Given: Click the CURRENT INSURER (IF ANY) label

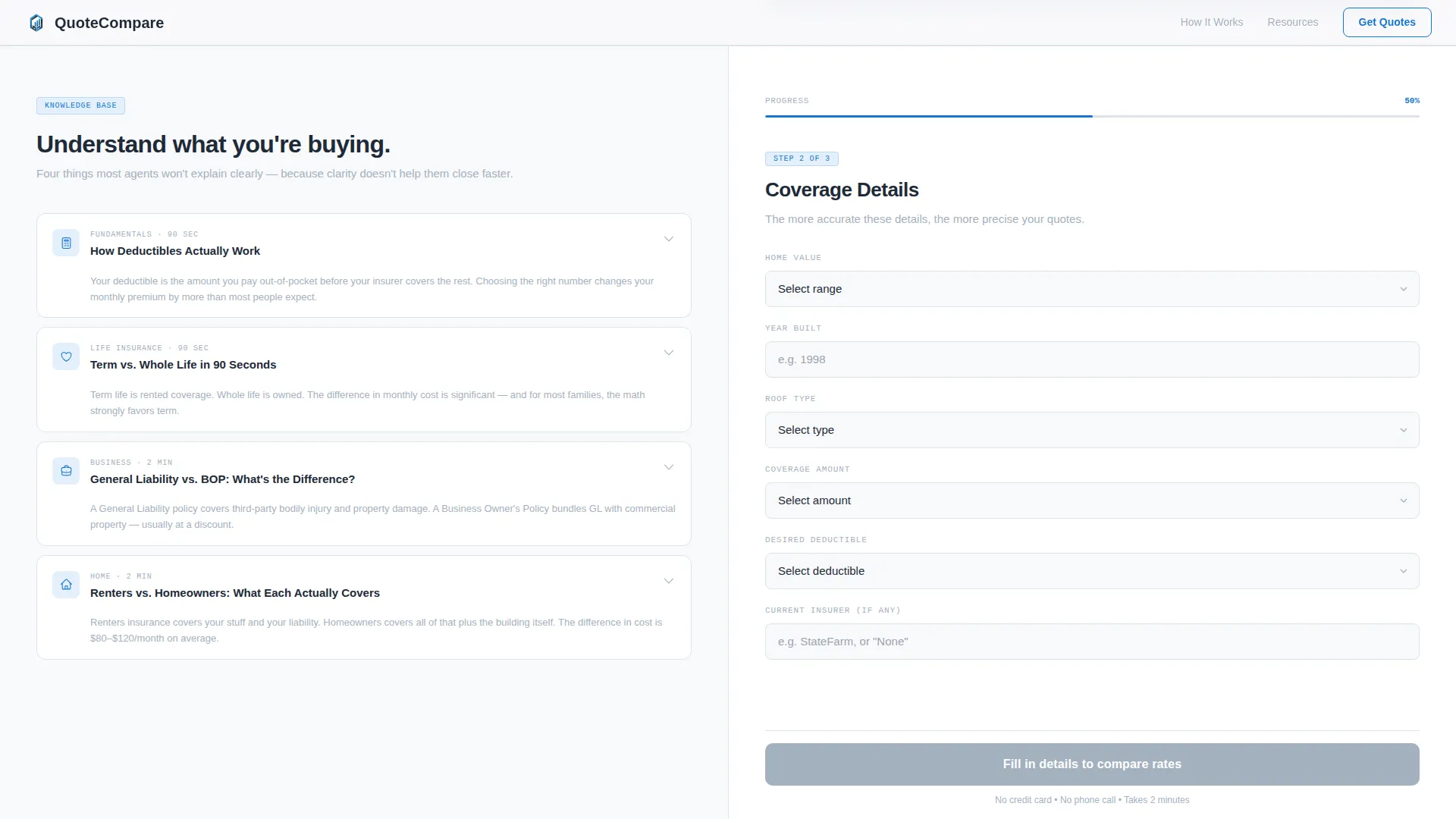Looking at the screenshot, I should 833,610.
